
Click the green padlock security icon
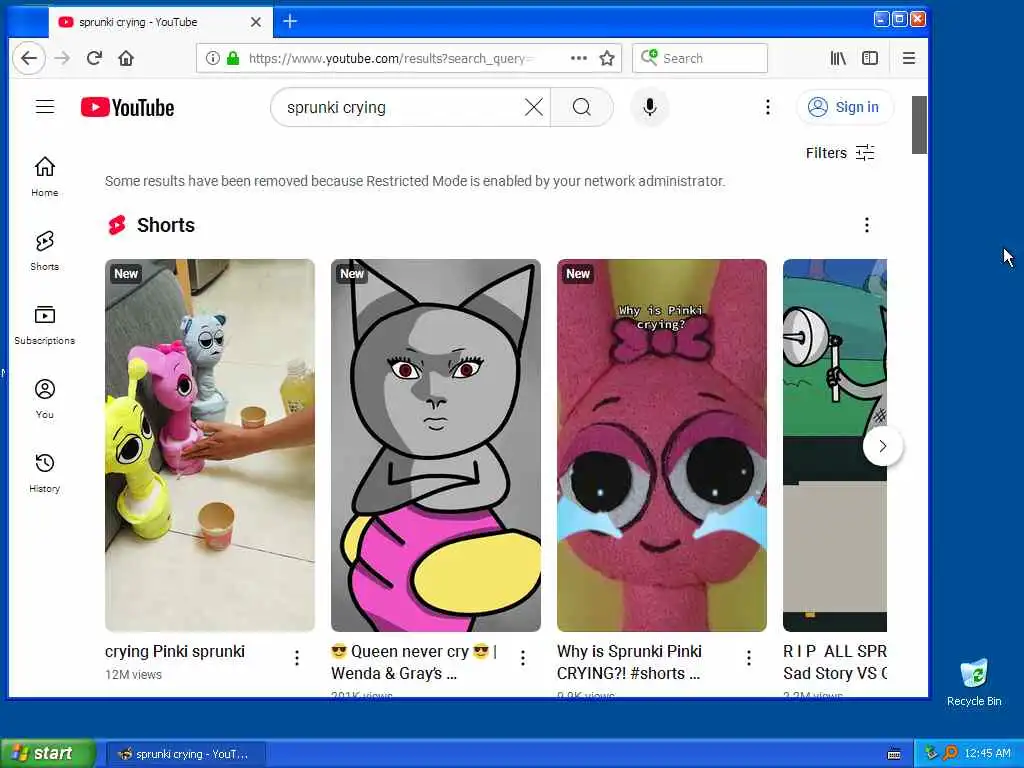(233, 58)
